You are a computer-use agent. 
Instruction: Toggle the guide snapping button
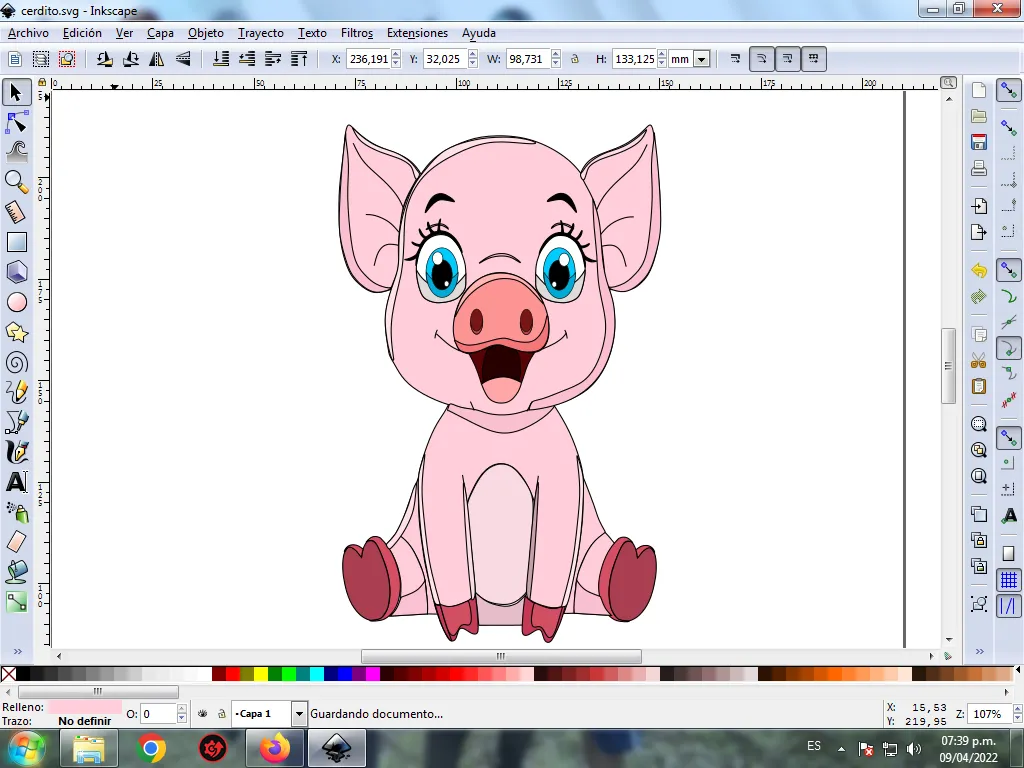tap(1009, 606)
